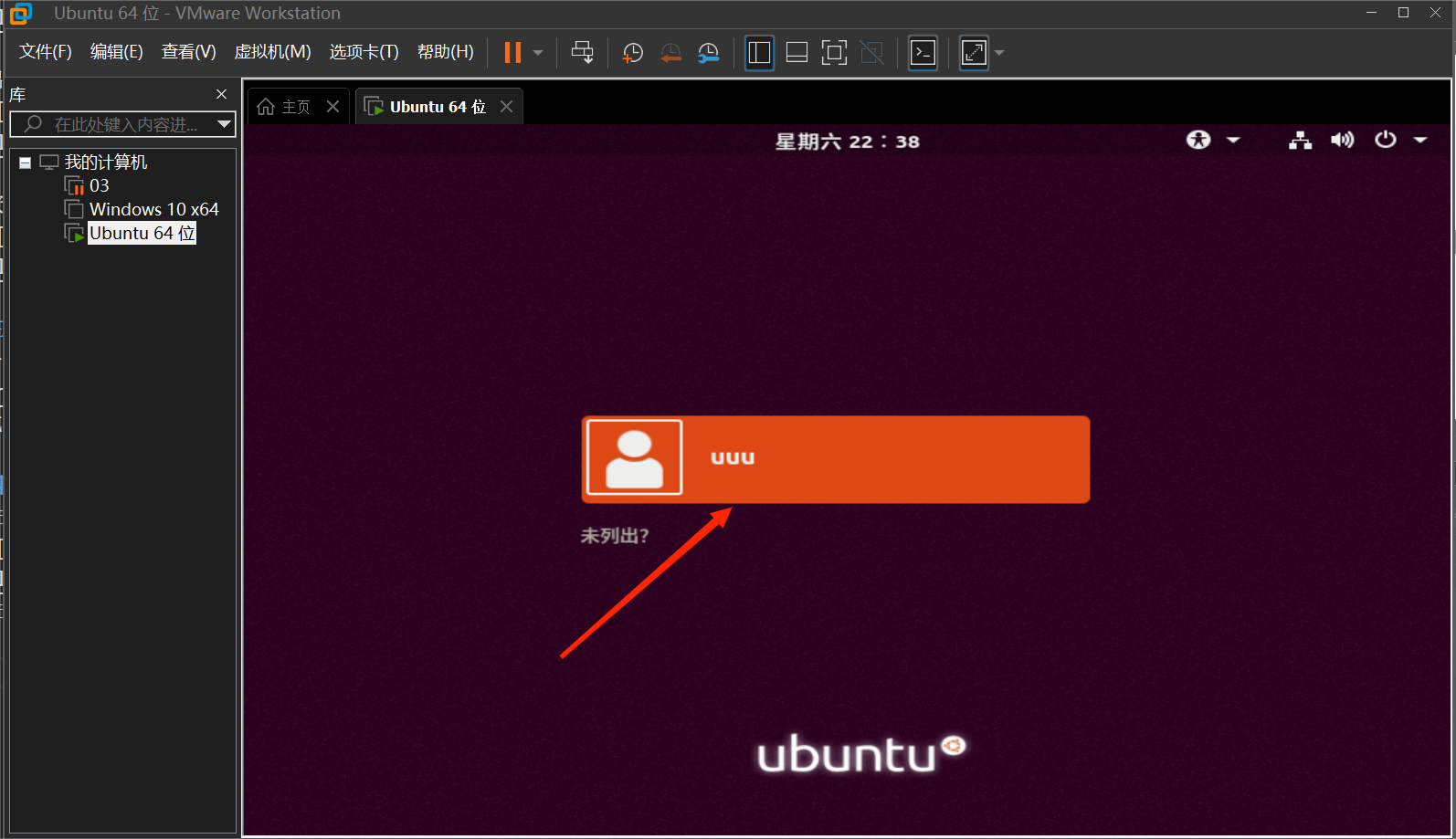
Task: Toggle the library sidebar view
Action: pos(759,53)
